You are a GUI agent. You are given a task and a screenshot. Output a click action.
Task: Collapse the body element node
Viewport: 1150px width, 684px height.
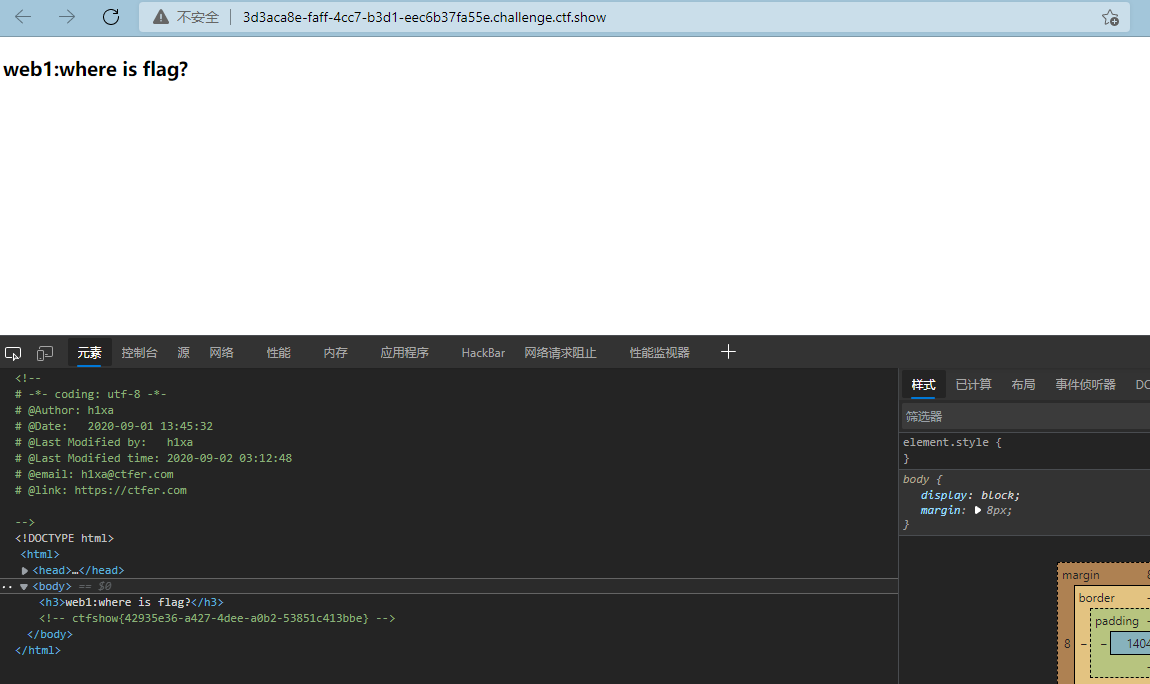click(x=24, y=586)
